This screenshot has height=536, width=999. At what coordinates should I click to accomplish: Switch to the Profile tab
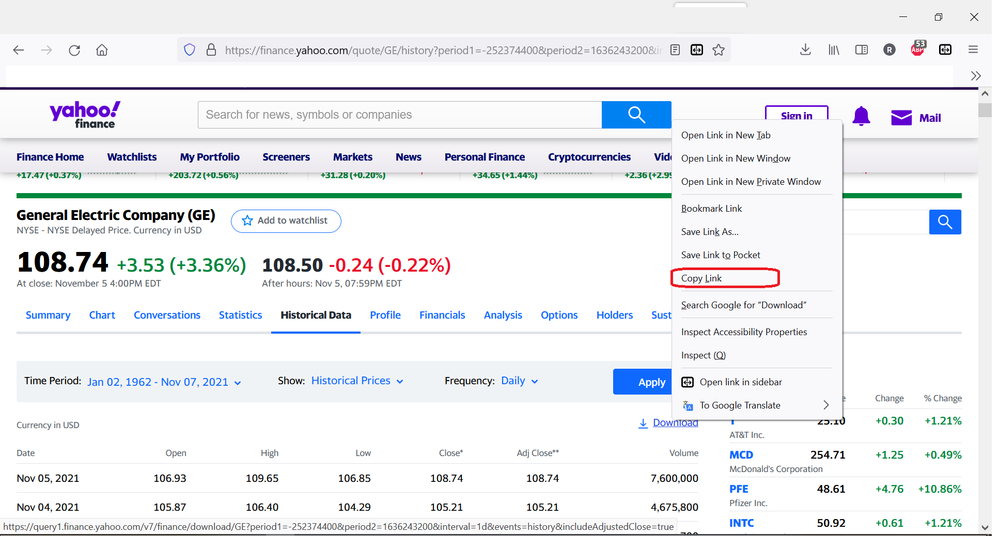tap(385, 315)
